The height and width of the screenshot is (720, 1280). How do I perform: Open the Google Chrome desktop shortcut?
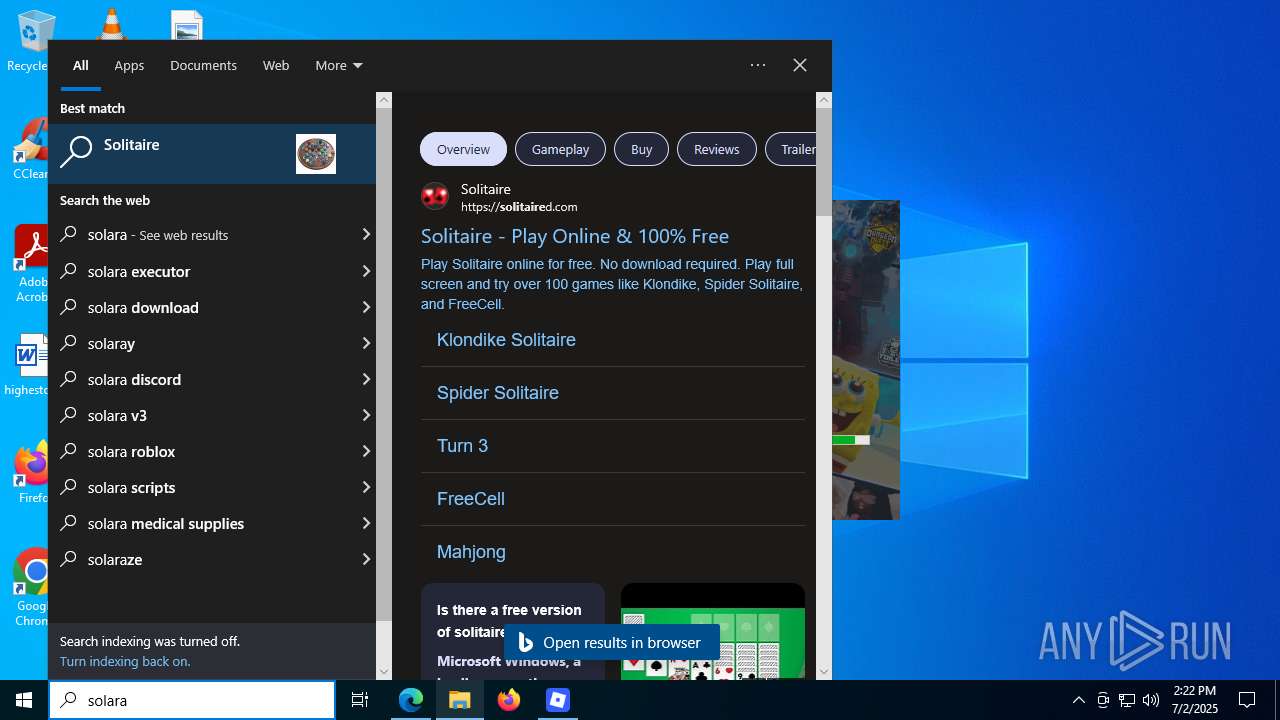click(30, 588)
